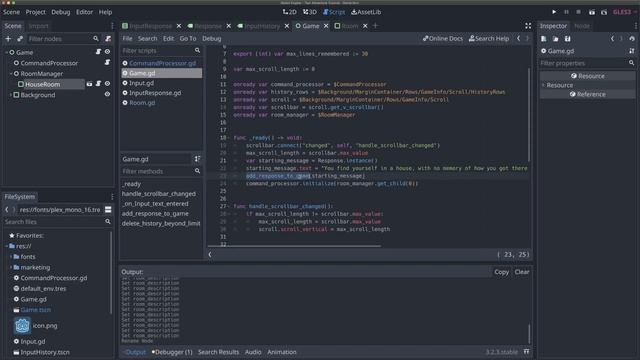640x360 pixels.
Task: Toggle visibility of Game node
Action: tap(107, 52)
